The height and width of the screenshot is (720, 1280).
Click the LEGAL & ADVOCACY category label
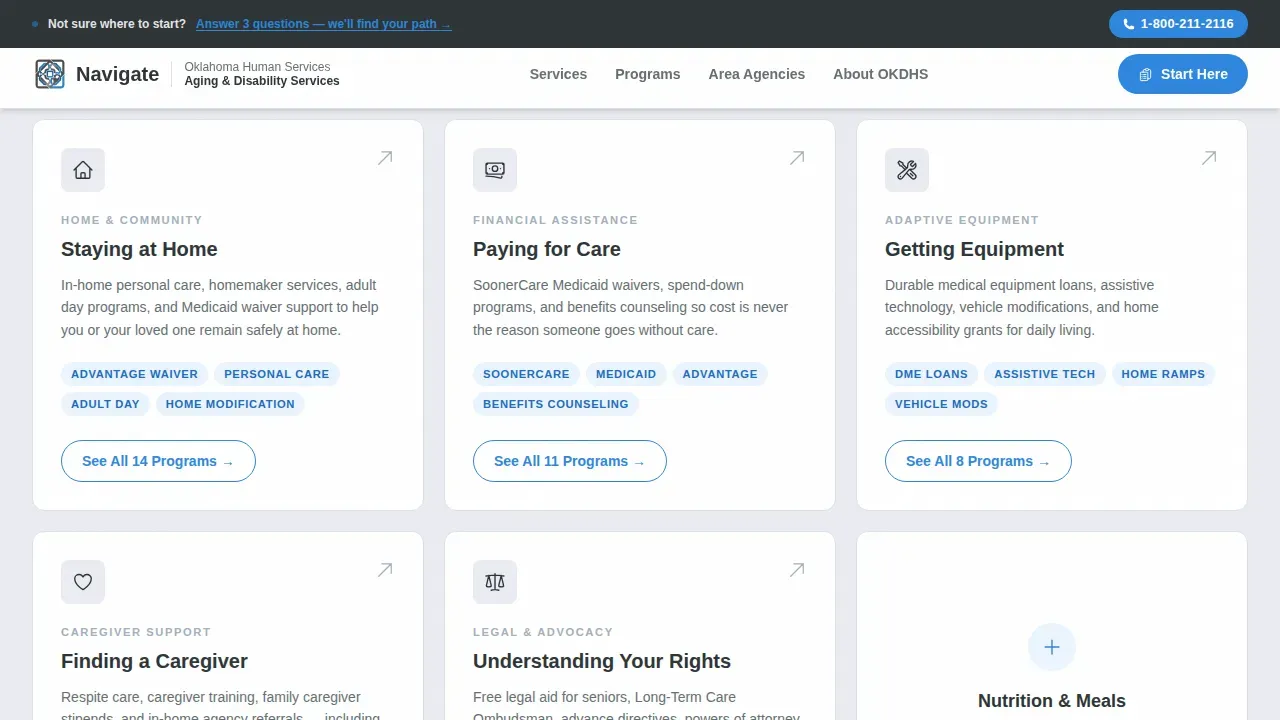(x=543, y=632)
